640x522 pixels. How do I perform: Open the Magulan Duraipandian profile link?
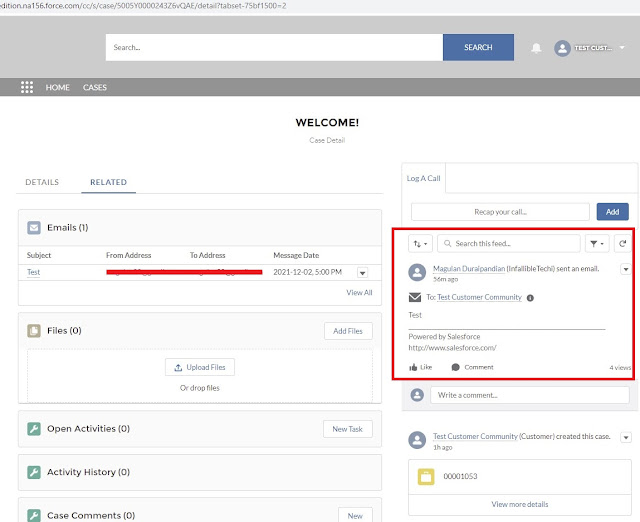[x=469, y=269]
